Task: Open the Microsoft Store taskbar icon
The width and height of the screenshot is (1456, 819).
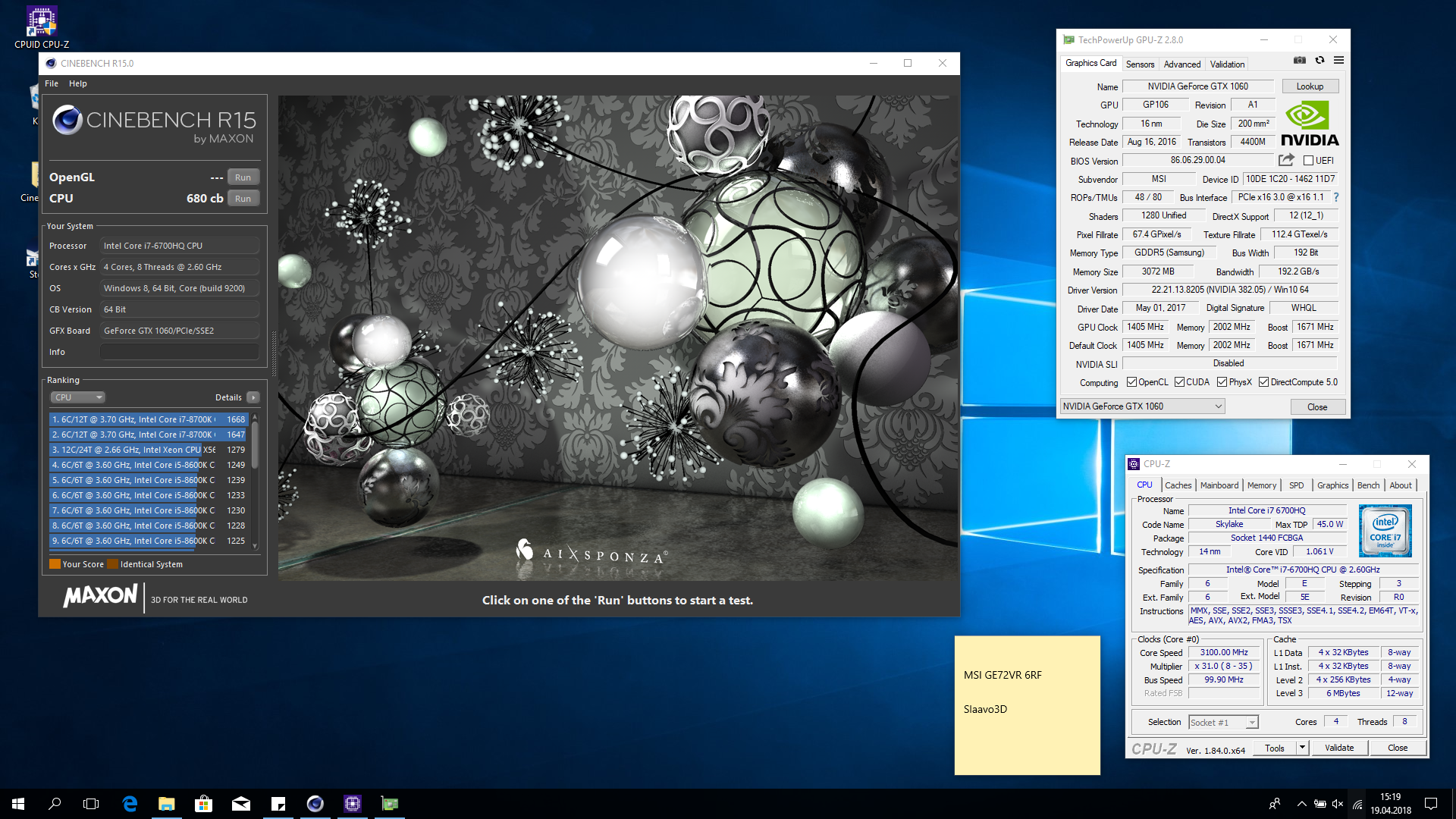Action: [203, 804]
